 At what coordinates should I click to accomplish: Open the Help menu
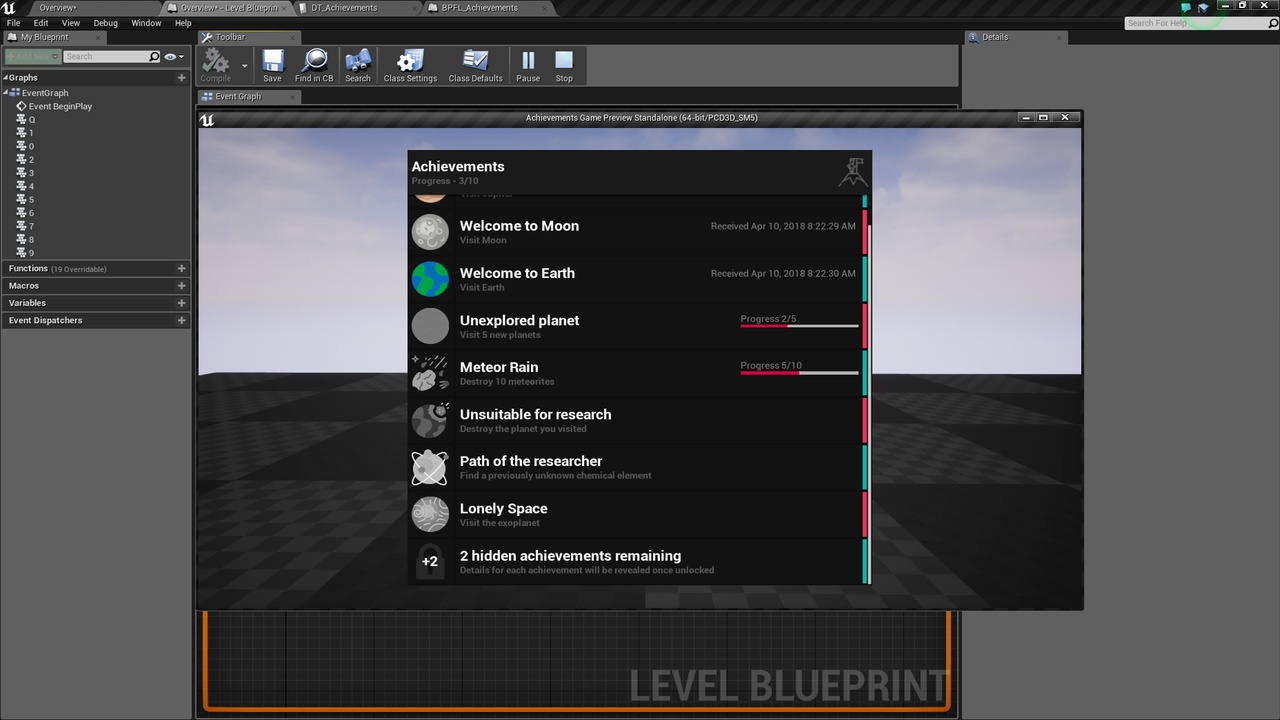tap(183, 23)
